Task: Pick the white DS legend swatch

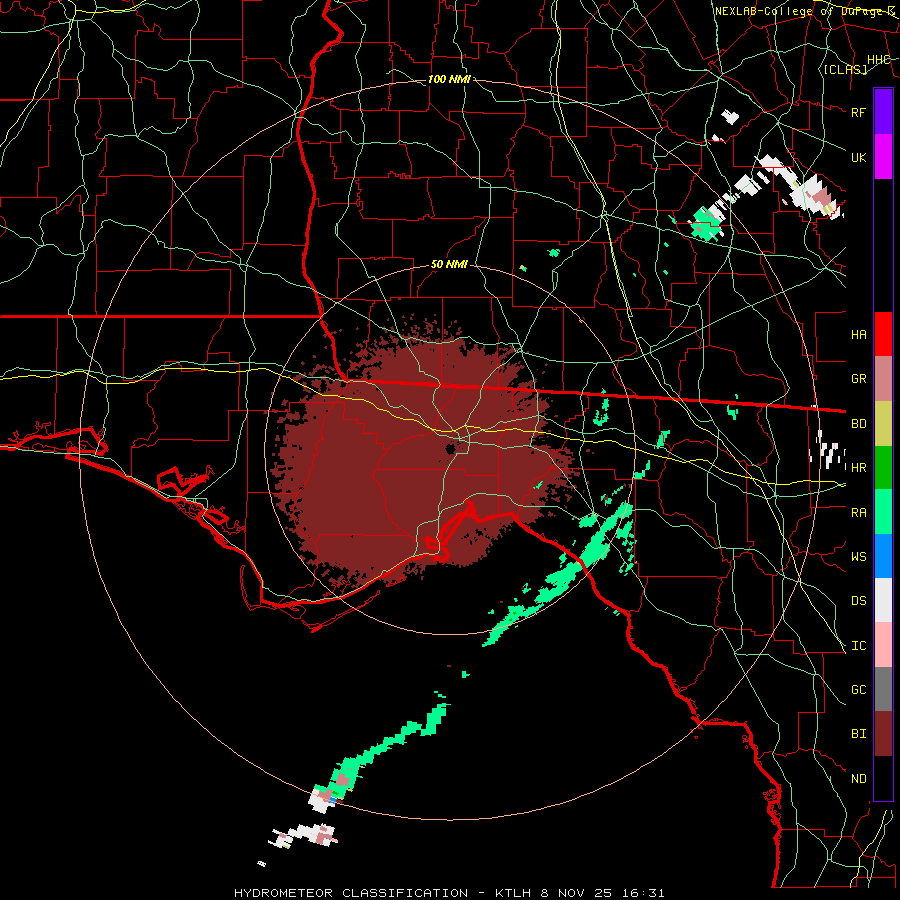Action: tap(883, 600)
